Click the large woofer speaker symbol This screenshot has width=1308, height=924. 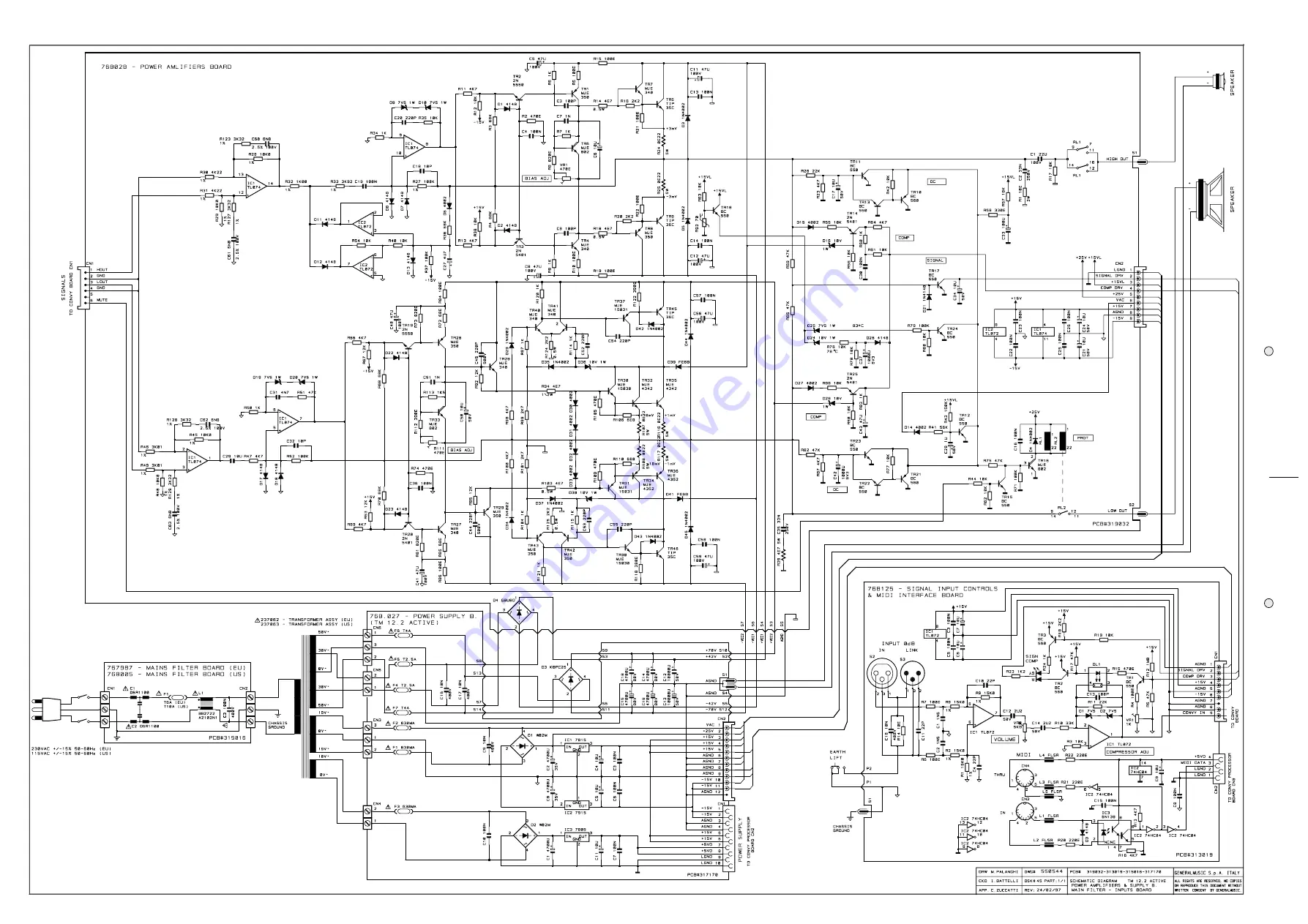pyautogui.click(x=1210, y=199)
